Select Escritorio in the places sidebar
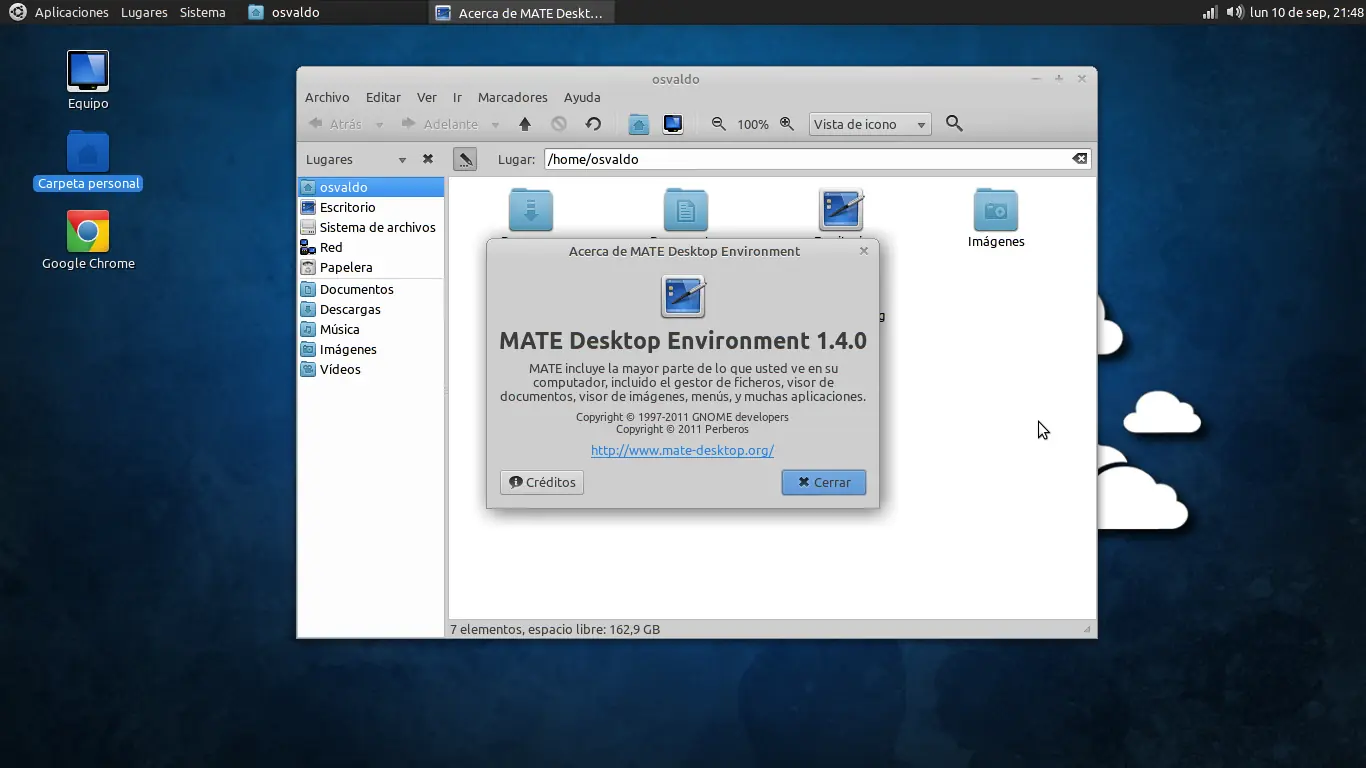Image resolution: width=1366 pixels, height=768 pixels. coord(371,207)
